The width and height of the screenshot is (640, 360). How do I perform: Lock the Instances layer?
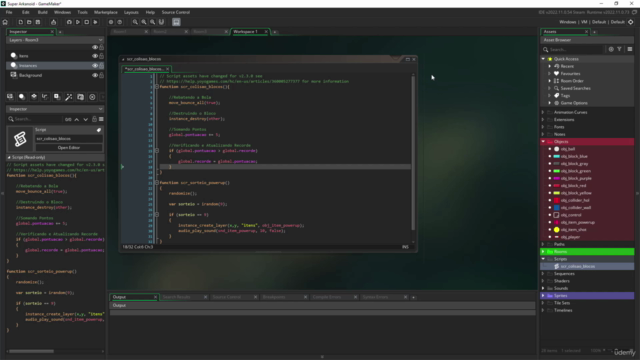[102, 66]
